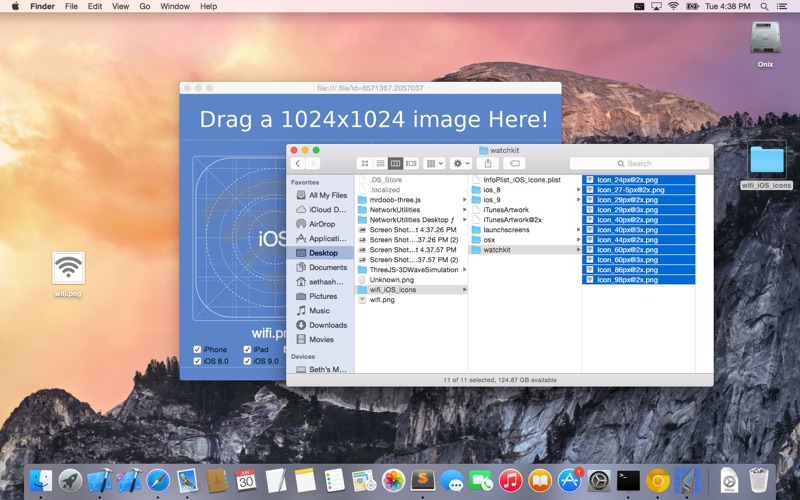Open the item arrangement dropdown in Finder toolbar
Screen dimensions: 800x500
click(435, 163)
